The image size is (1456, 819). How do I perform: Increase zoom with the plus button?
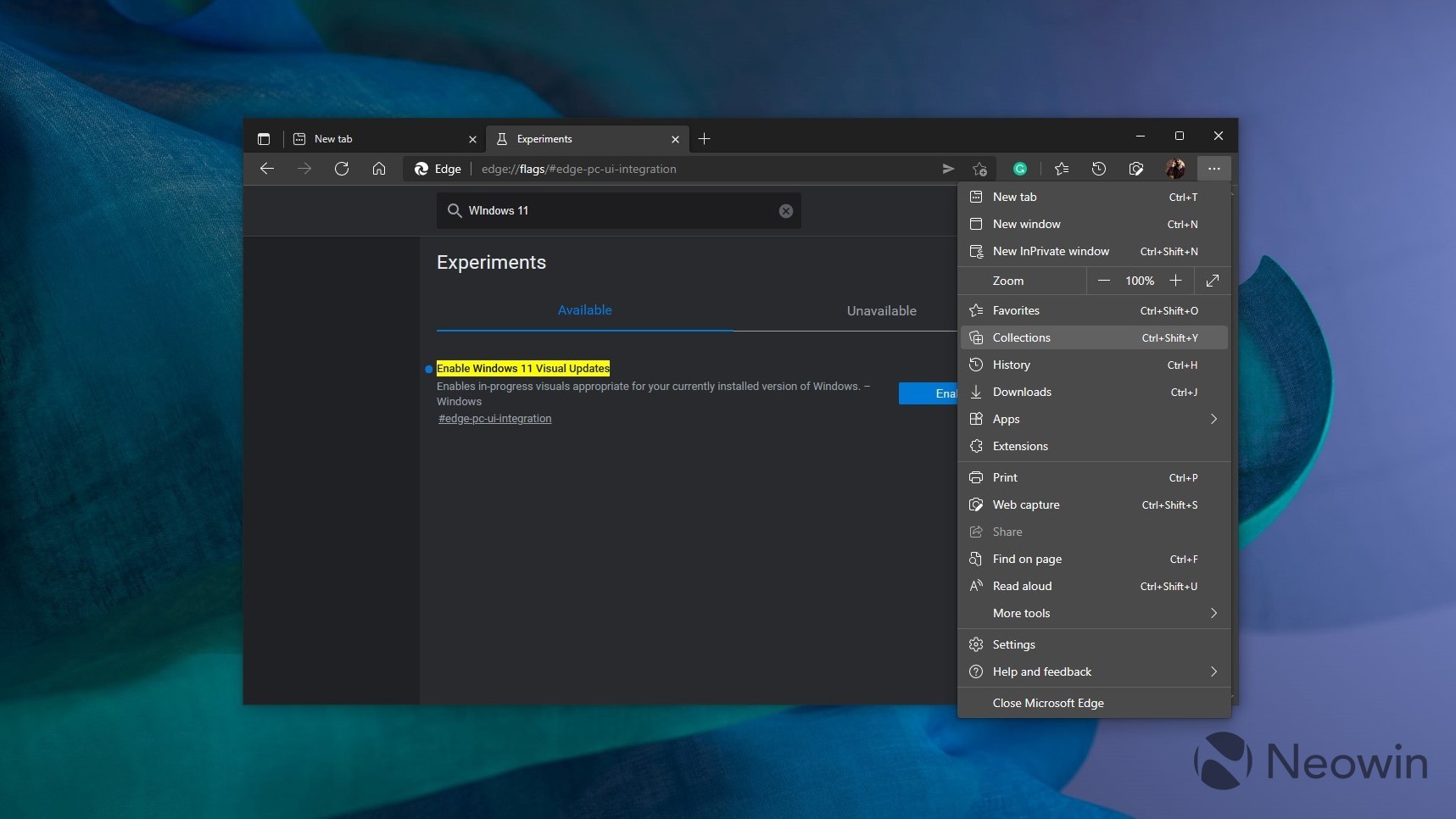1175,281
